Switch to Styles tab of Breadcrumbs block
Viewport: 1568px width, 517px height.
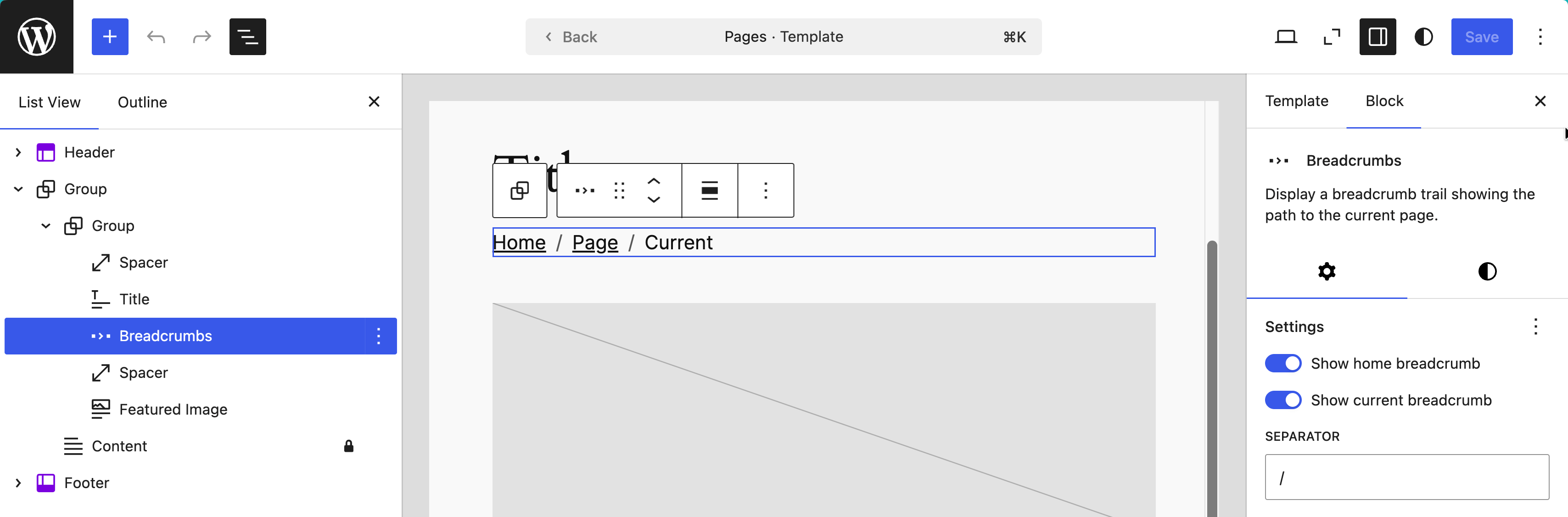[x=1487, y=272]
